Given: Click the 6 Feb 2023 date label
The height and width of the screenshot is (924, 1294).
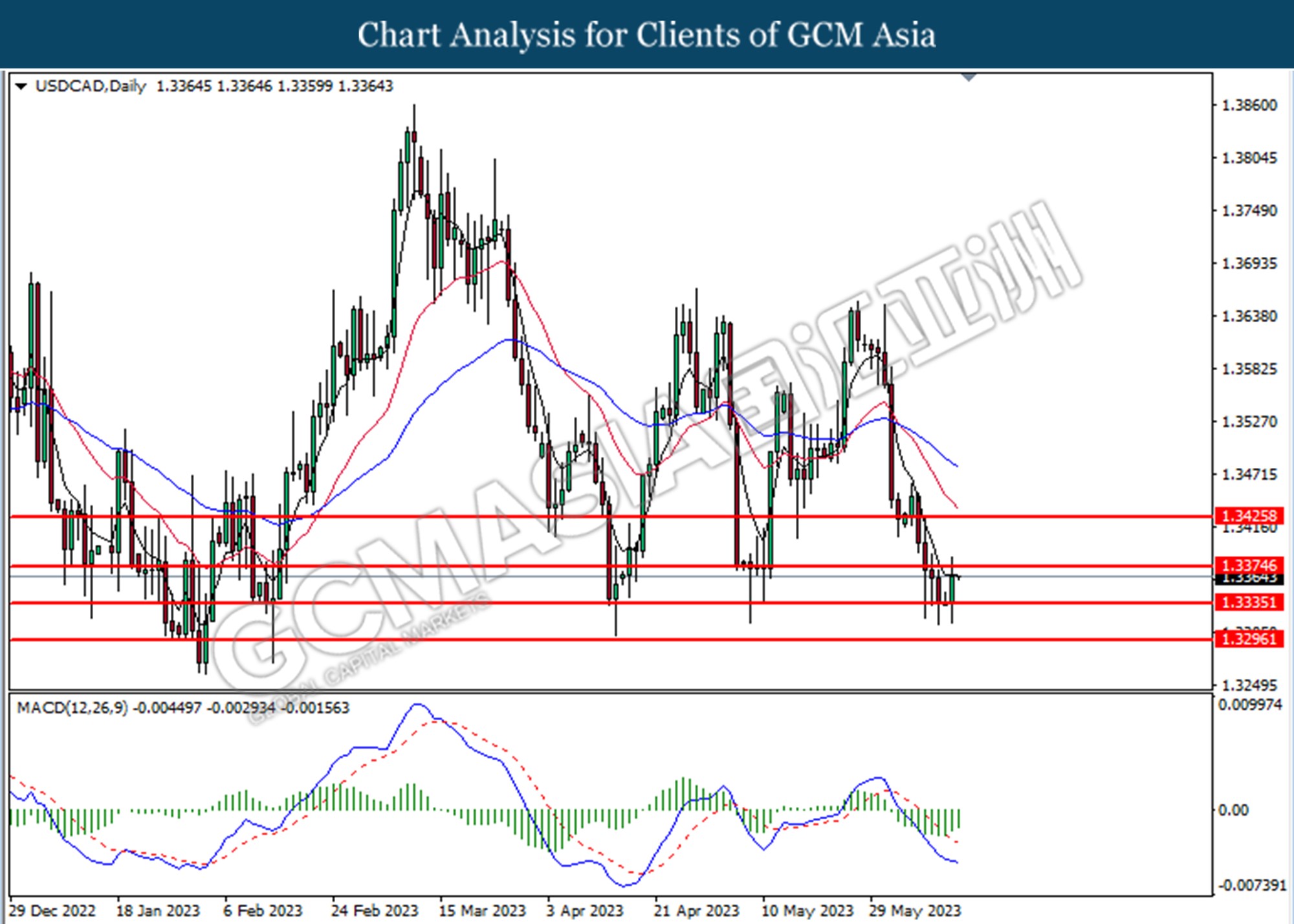Looking at the screenshot, I should coord(263,910).
